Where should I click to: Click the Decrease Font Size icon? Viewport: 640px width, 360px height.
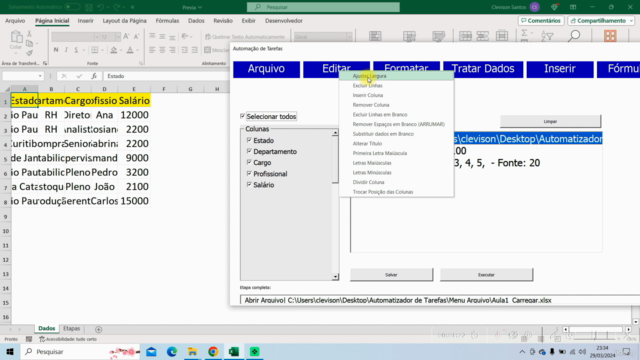pos(136,37)
